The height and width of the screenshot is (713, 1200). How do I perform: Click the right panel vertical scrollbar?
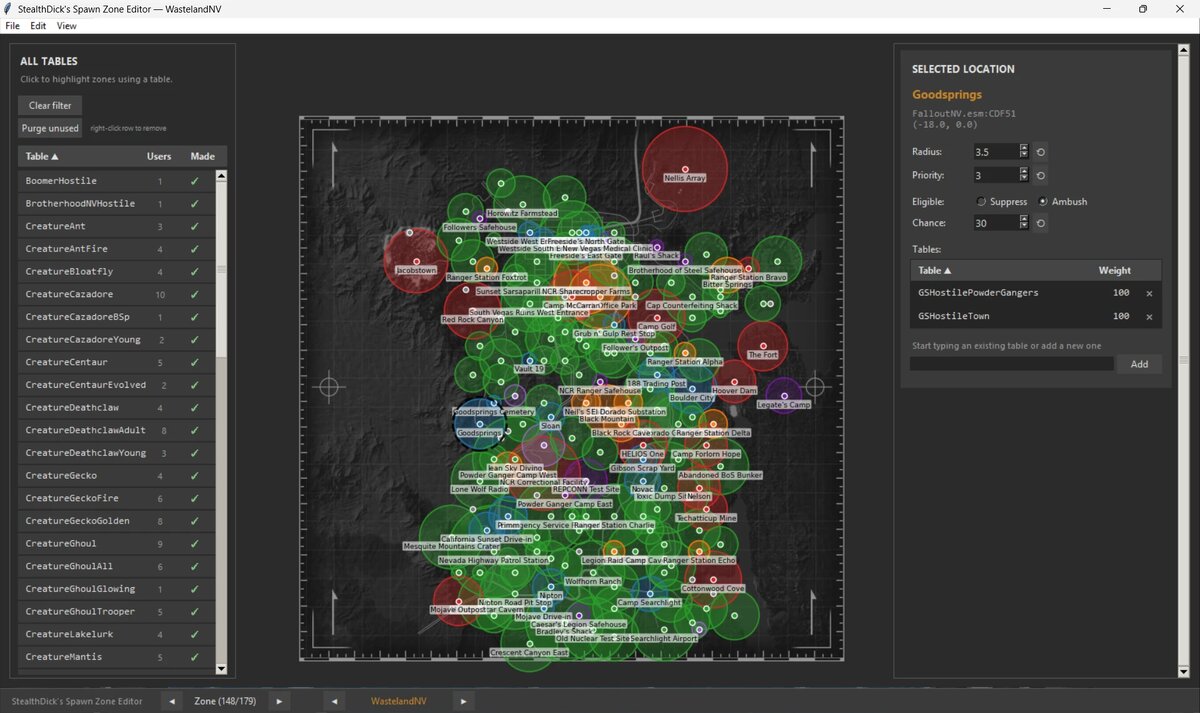pos(1184,360)
